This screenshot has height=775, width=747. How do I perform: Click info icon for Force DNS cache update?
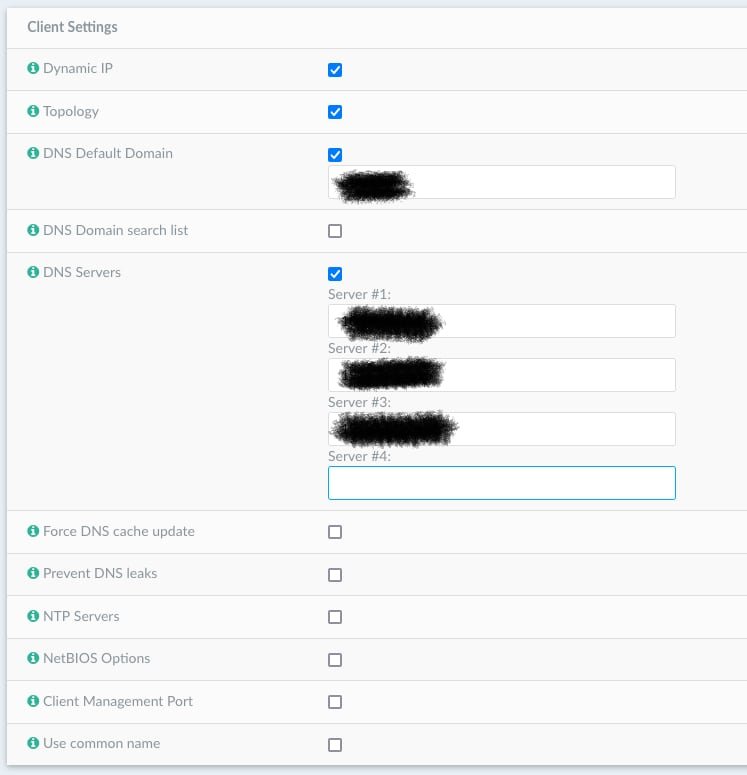point(34,531)
